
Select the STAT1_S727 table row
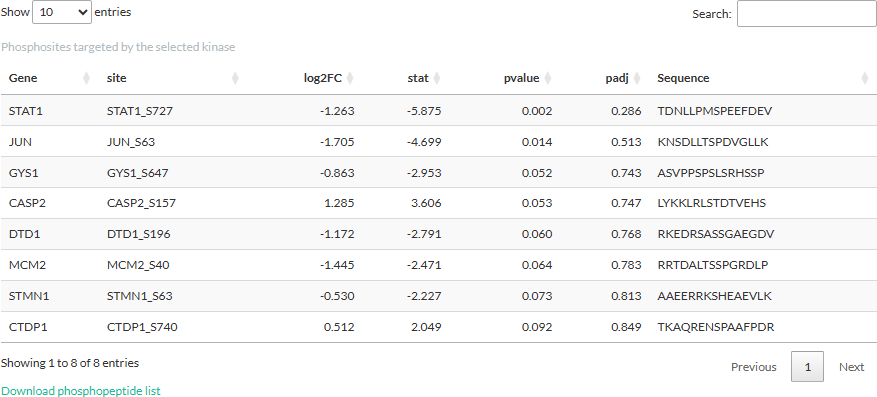click(438, 111)
